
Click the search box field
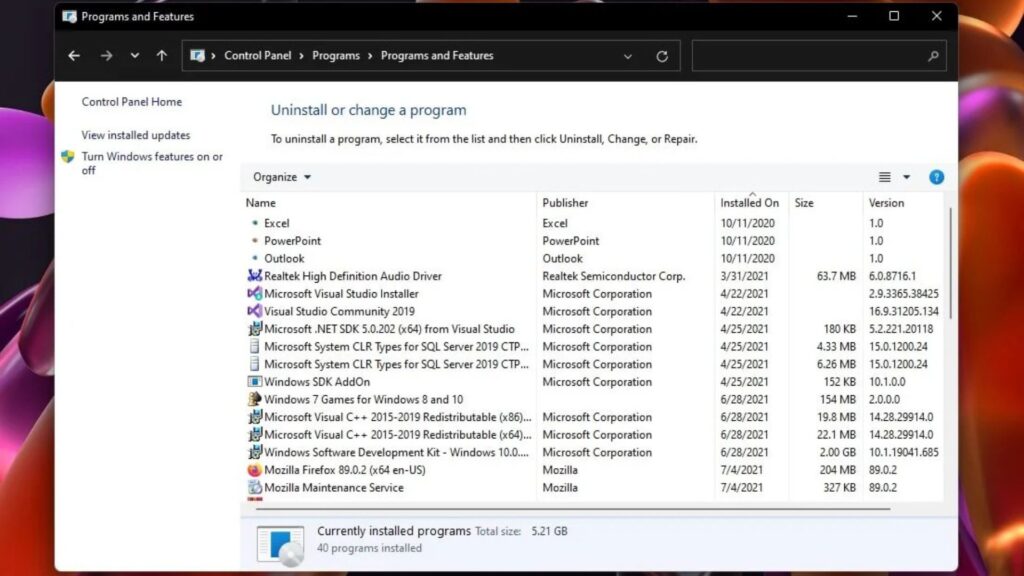[819, 56]
